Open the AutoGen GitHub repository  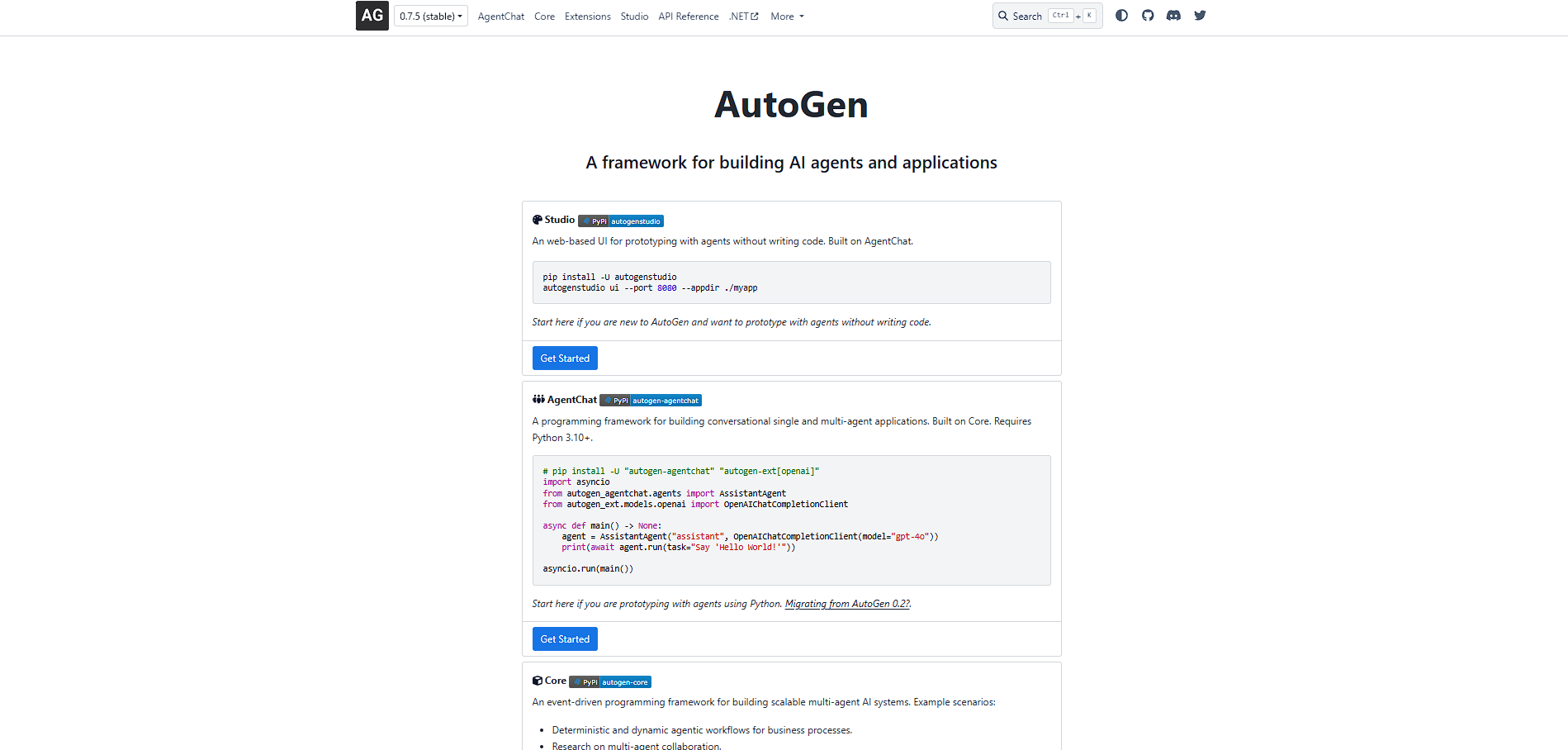[1148, 15]
